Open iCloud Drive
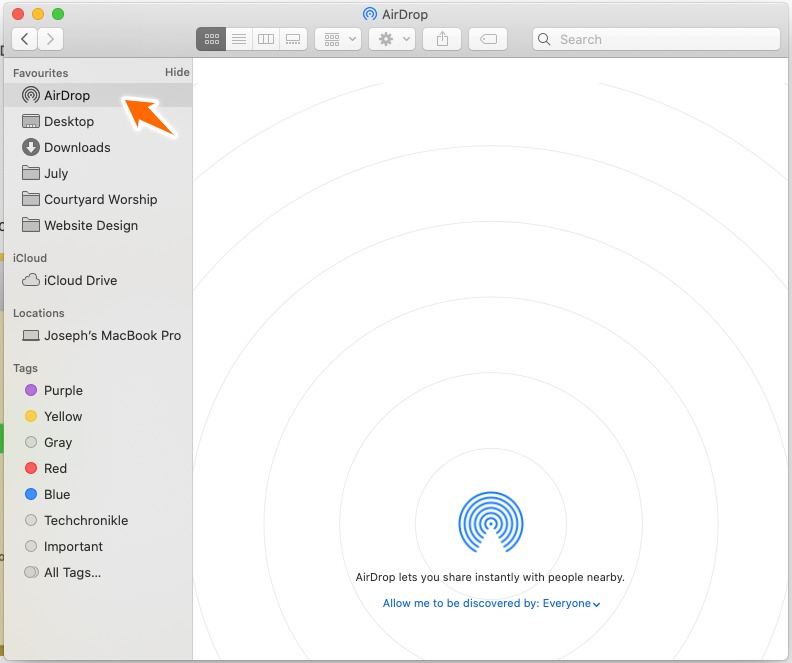Viewport: 792px width, 663px height. 98,280
